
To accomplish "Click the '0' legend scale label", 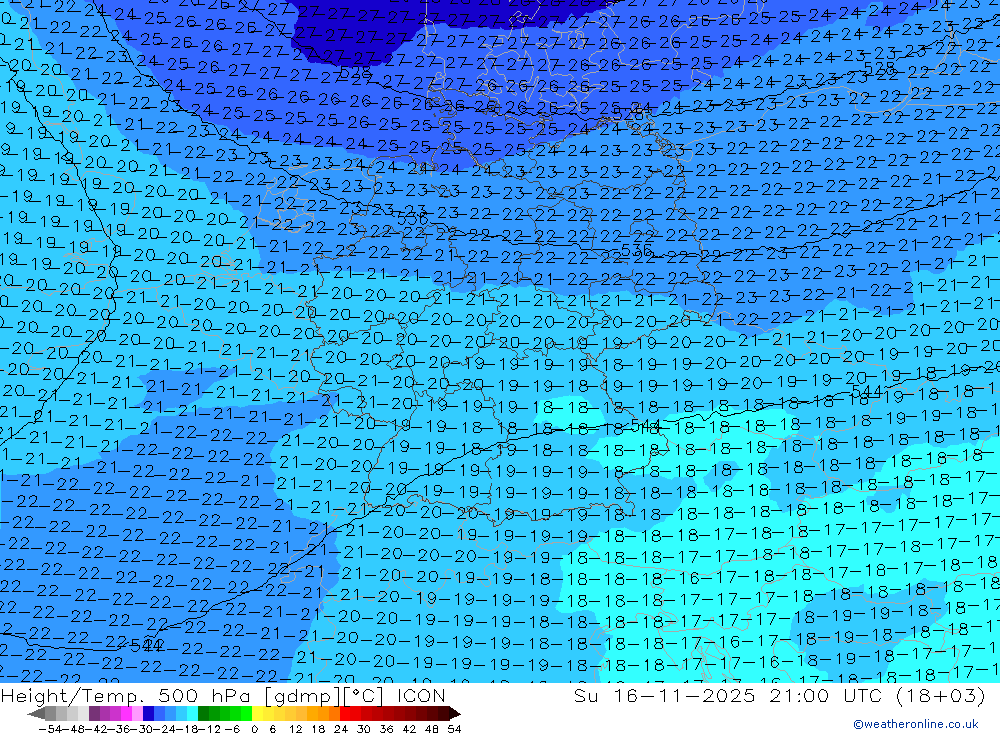I will [x=254, y=729].
